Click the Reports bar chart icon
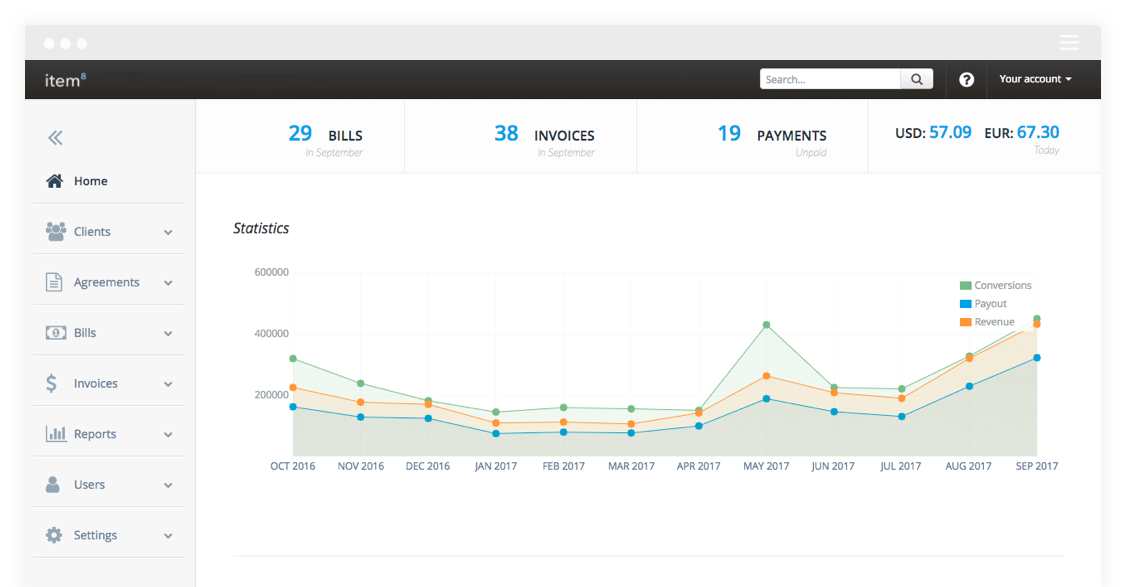 tap(56, 433)
